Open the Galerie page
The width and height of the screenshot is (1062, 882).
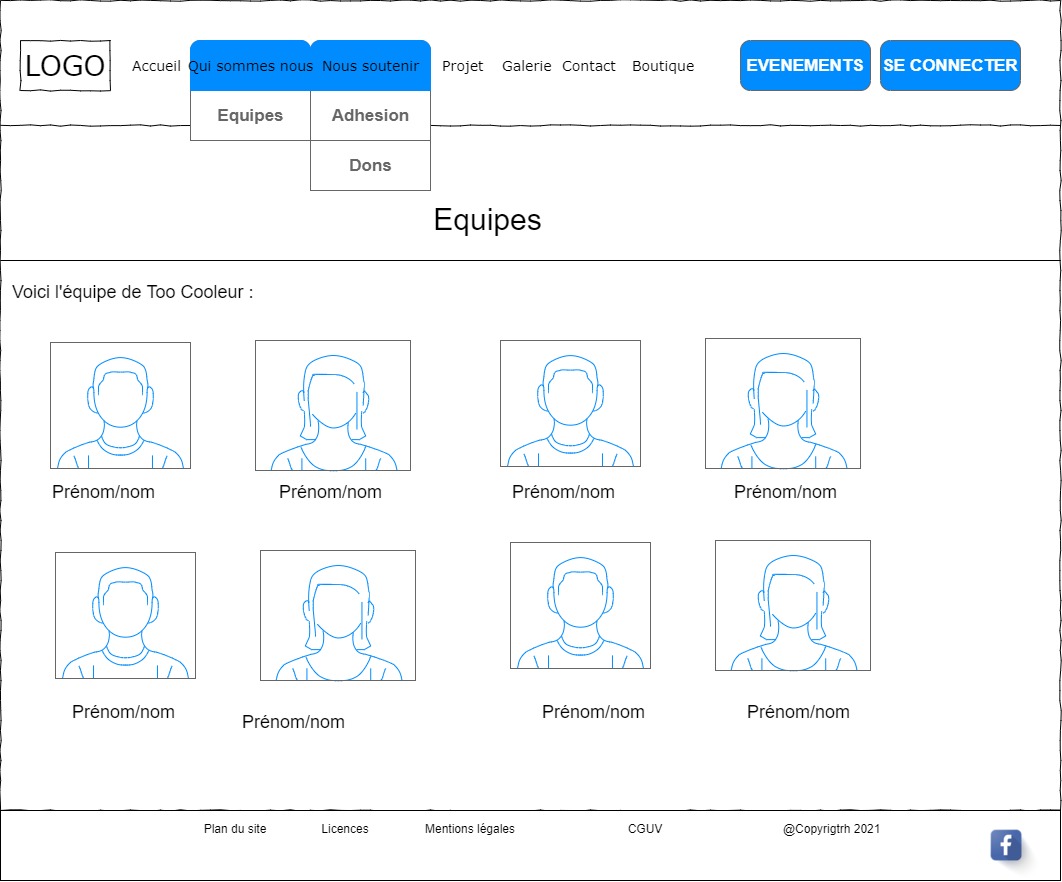click(526, 66)
